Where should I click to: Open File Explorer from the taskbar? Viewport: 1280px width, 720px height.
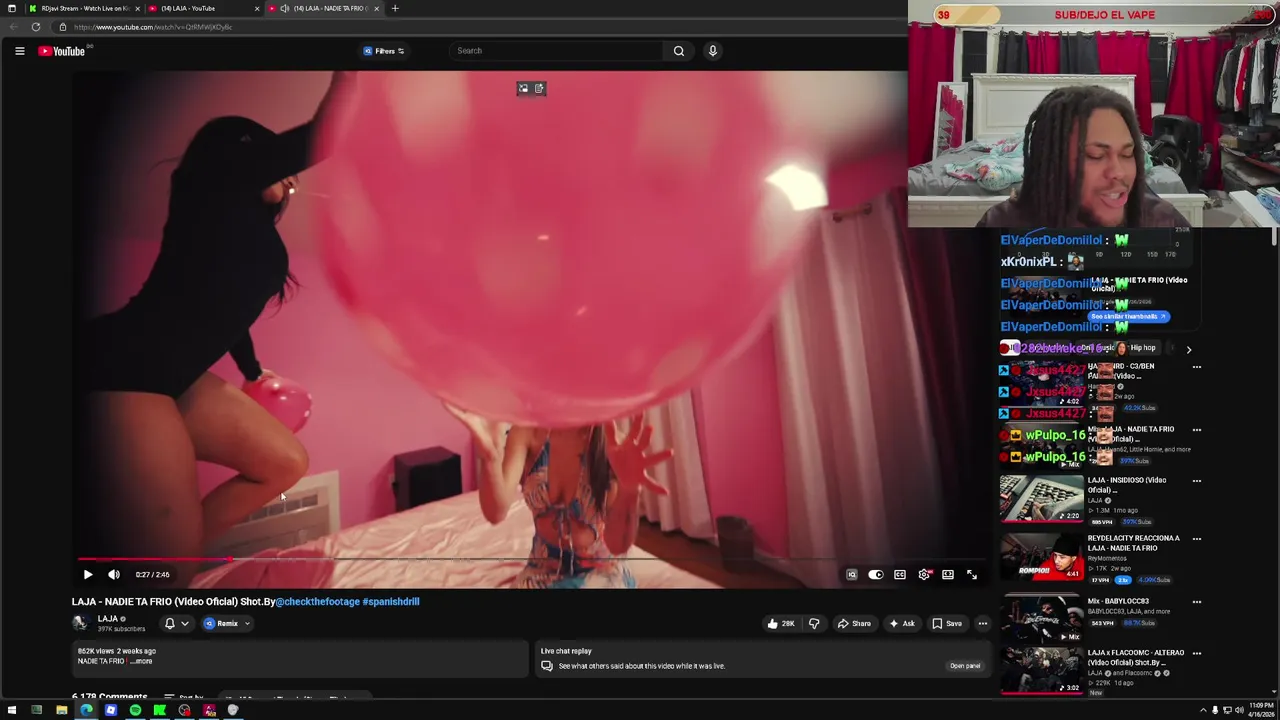[61, 711]
